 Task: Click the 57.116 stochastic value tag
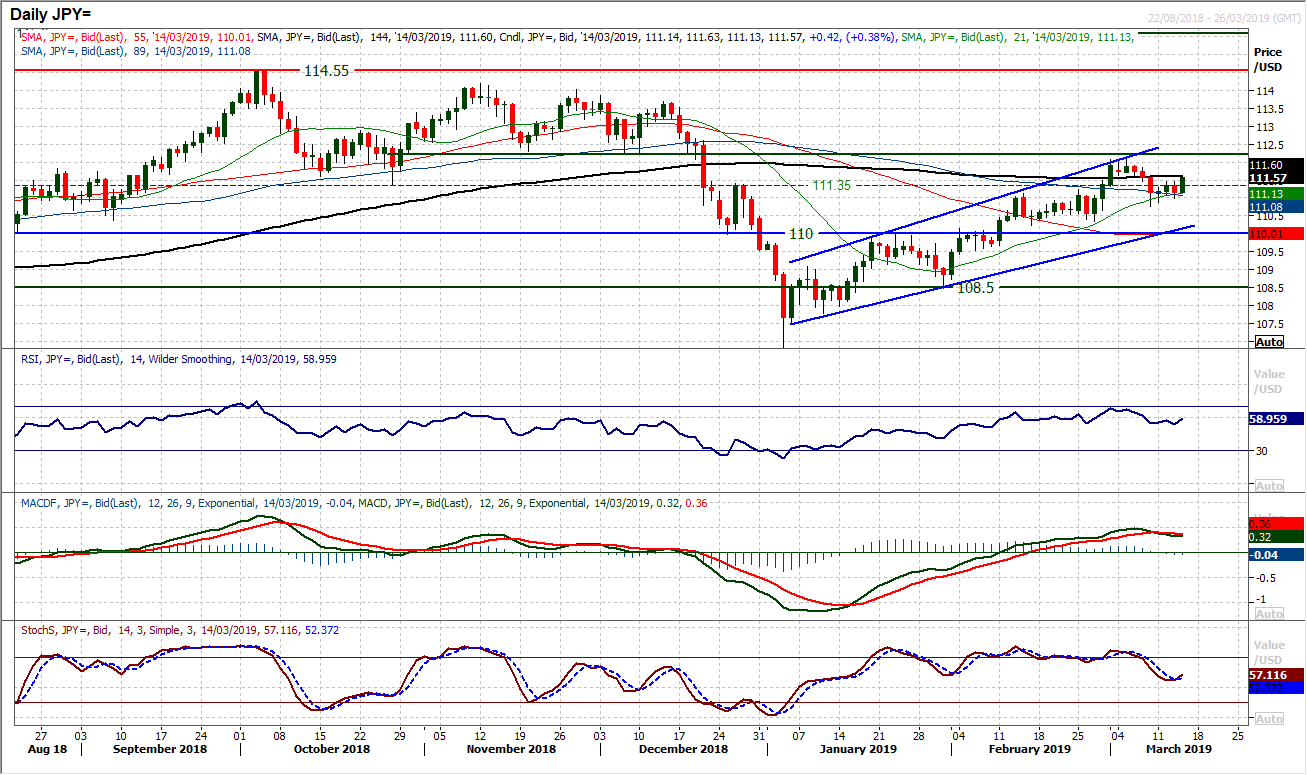coord(1277,675)
